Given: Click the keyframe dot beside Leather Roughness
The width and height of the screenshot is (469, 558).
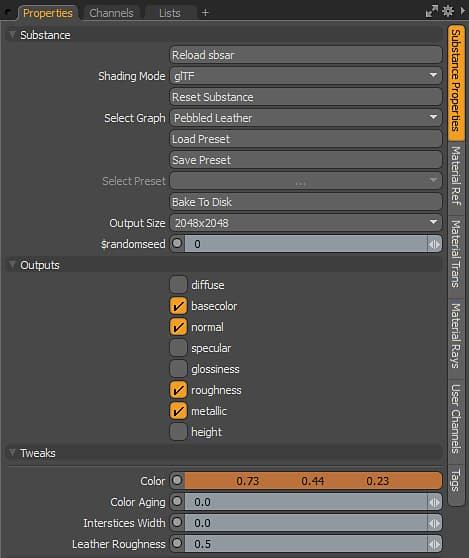Looking at the screenshot, I should point(177,544).
